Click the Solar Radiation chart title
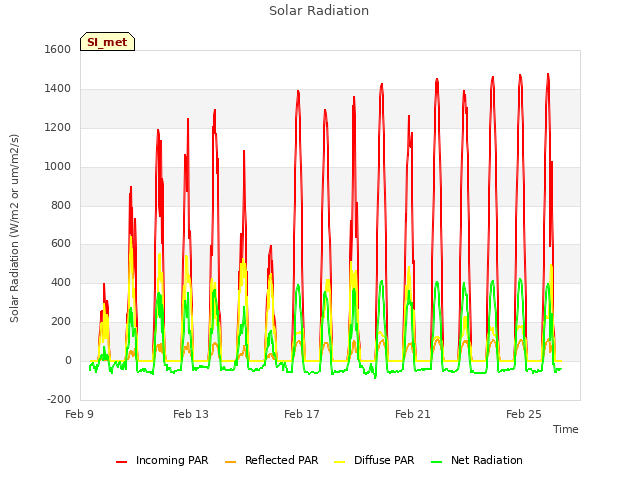Viewport: 640px width, 480px height. [319, 11]
